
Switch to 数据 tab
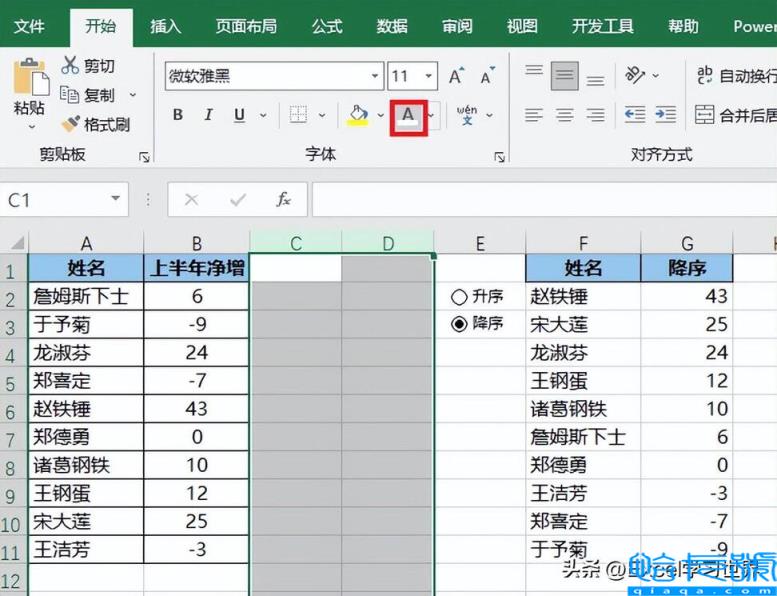pos(392,26)
